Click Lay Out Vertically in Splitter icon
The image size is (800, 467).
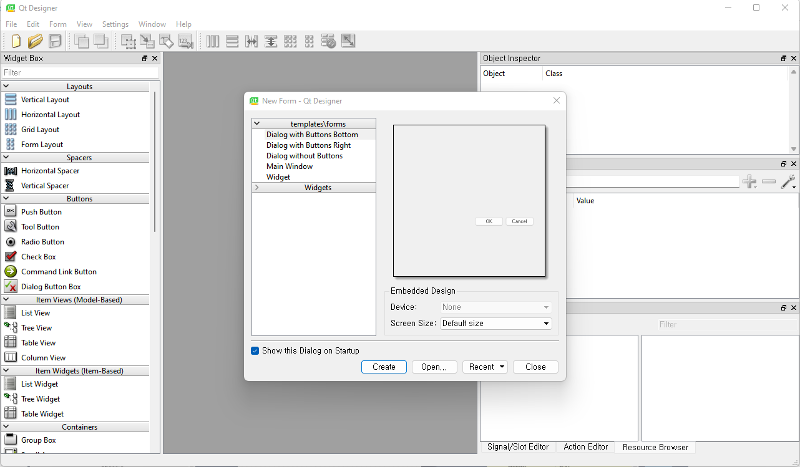pos(271,41)
